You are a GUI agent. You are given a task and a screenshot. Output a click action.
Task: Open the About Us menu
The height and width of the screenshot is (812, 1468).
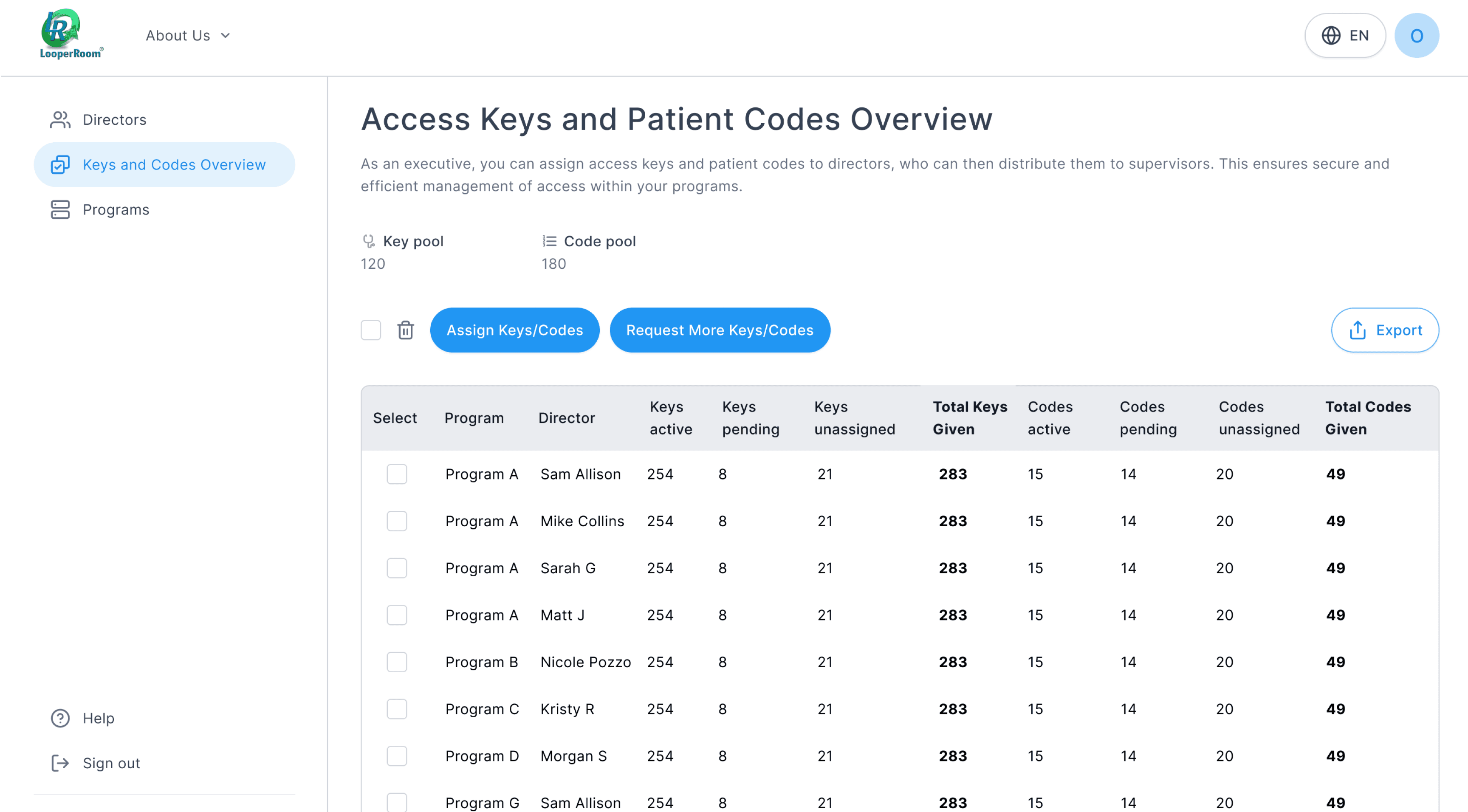tap(188, 35)
